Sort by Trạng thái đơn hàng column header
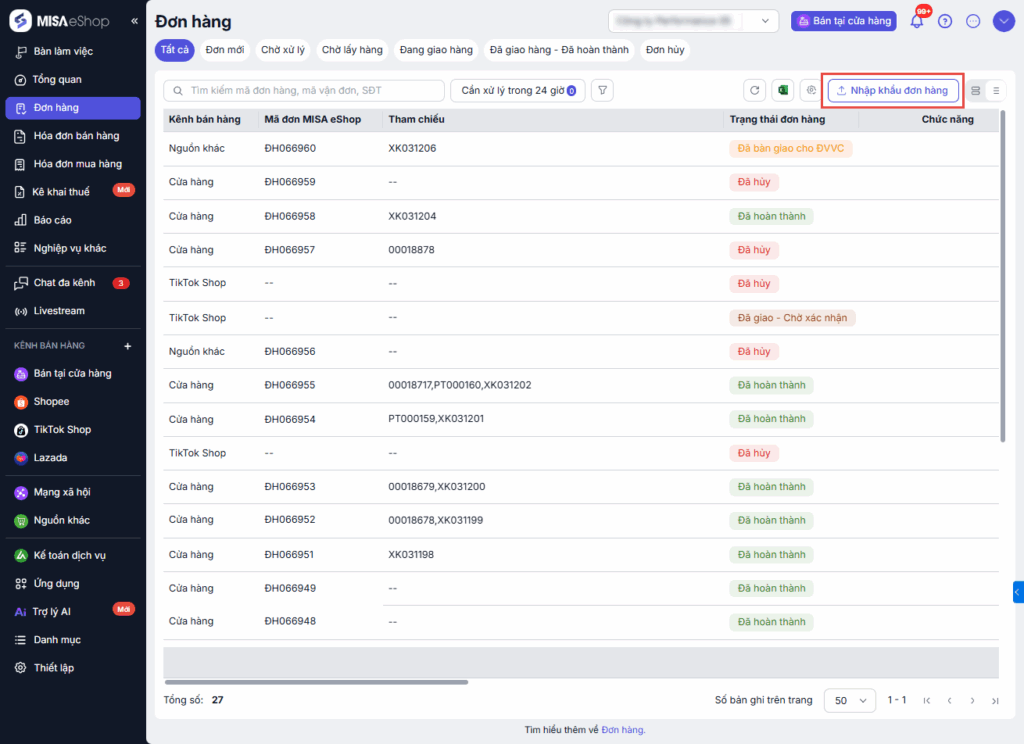This screenshot has height=744, width=1024. click(x=777, y=120)
